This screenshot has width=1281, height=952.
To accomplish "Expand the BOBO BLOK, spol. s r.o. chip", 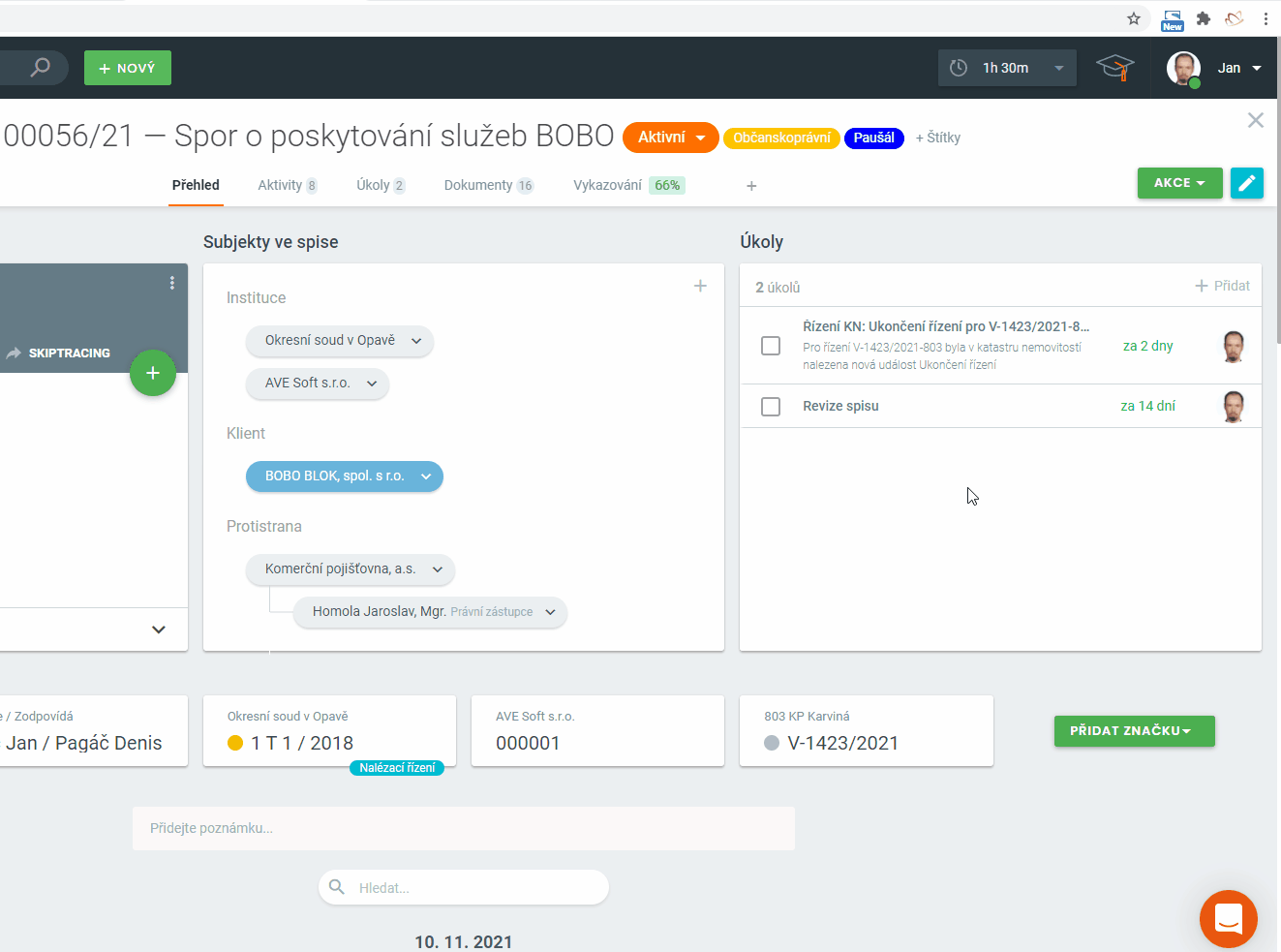I will coord(425,476).
